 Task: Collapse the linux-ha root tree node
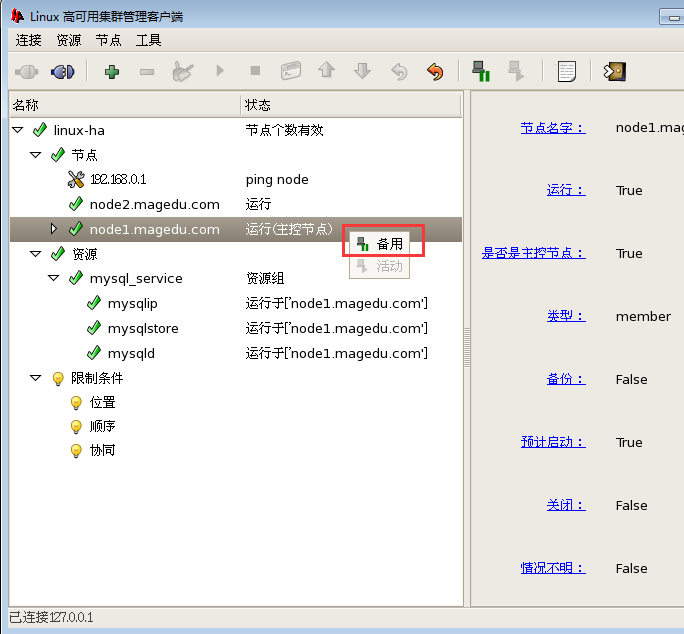[17, 130]
